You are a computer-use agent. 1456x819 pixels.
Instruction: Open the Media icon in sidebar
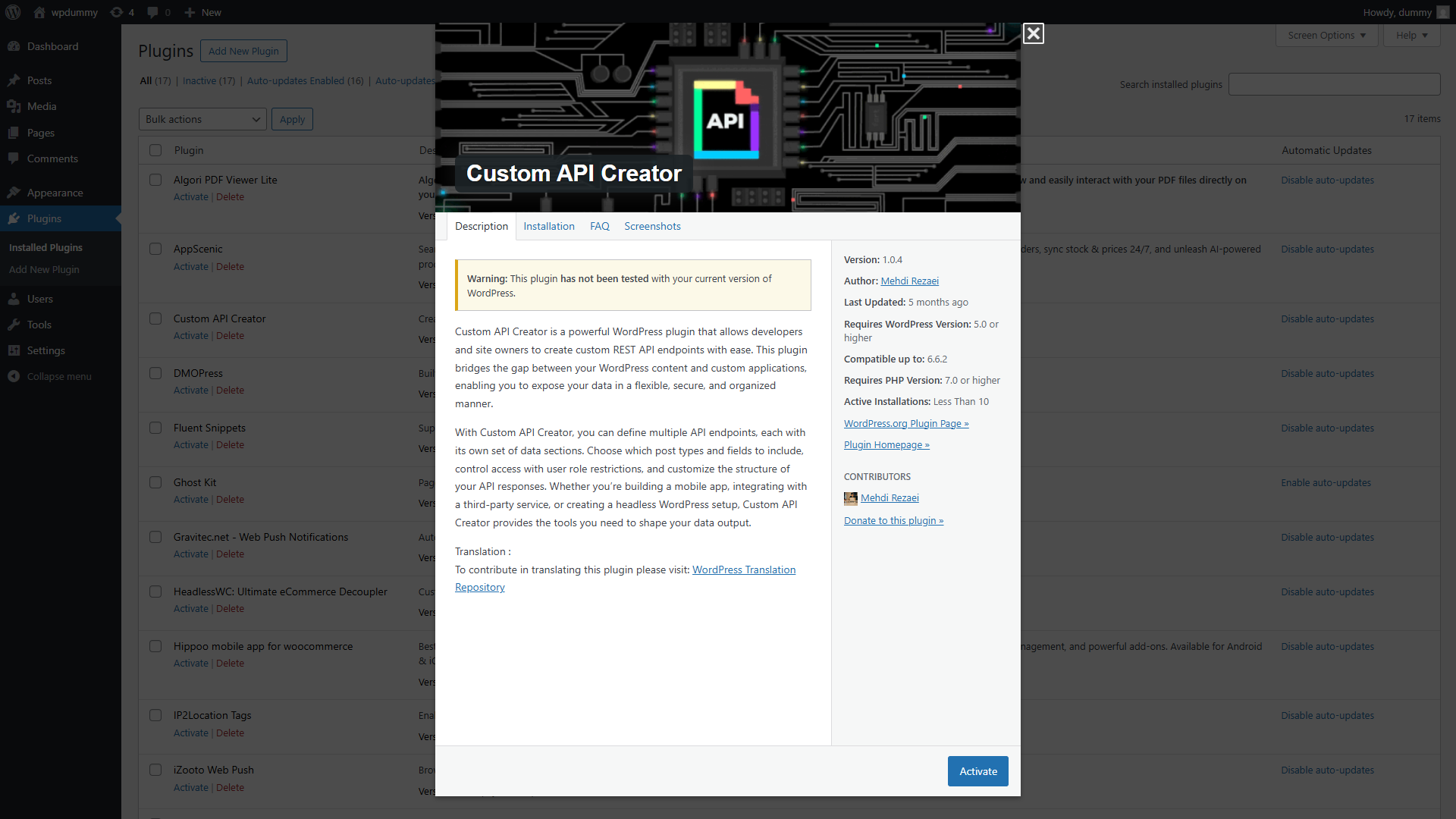(x=14, y=106)
